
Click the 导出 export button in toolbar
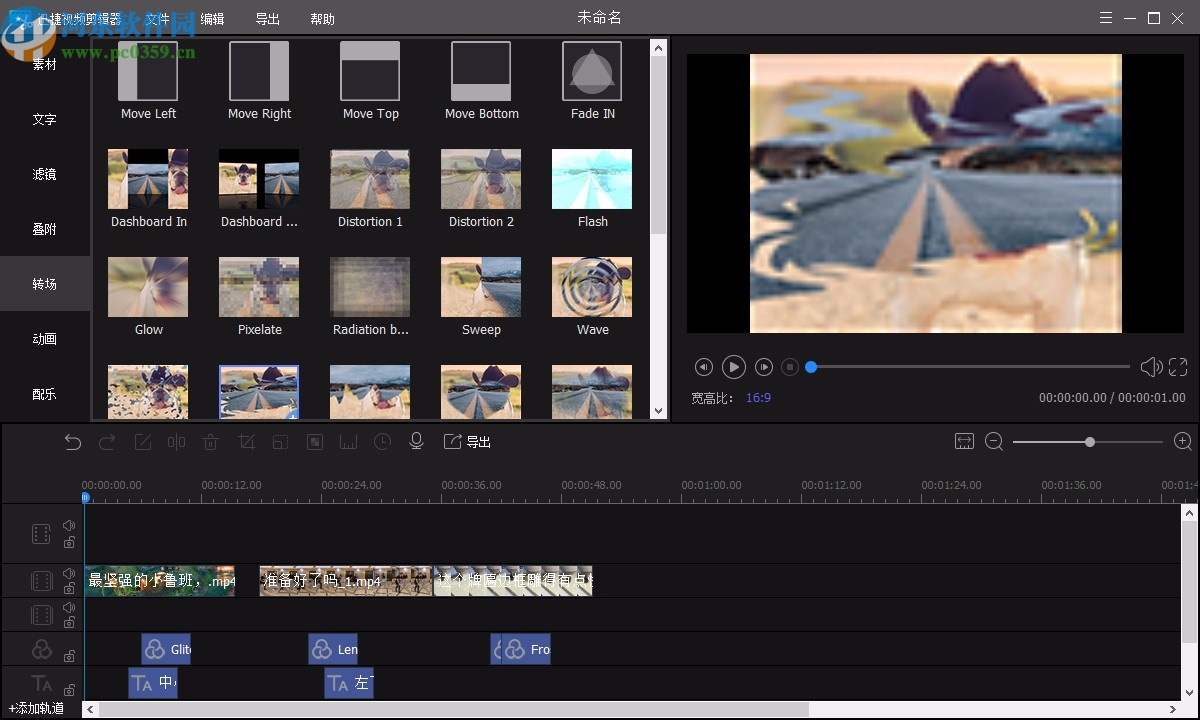click(x=467, y=442)
